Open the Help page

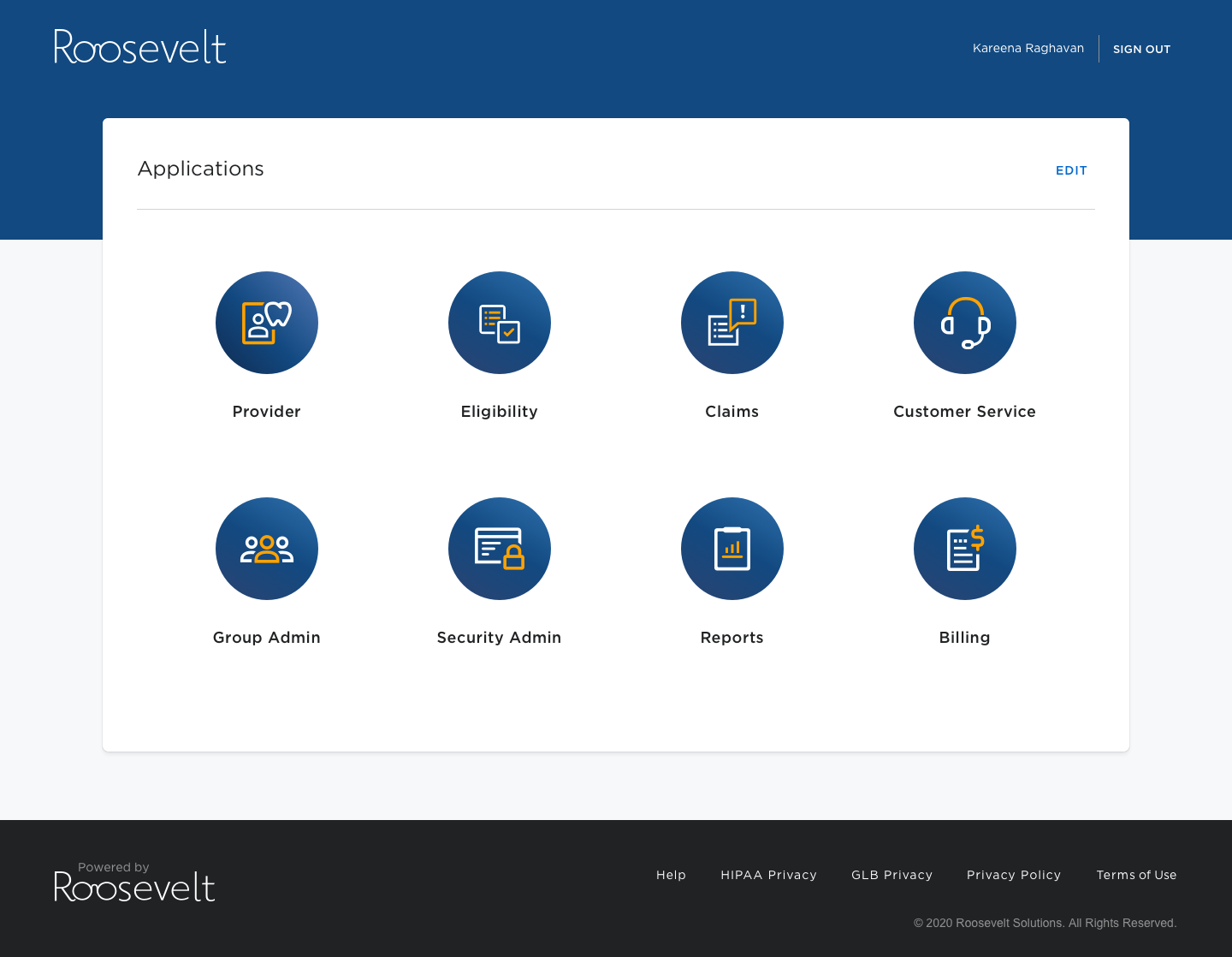(671, 875)
